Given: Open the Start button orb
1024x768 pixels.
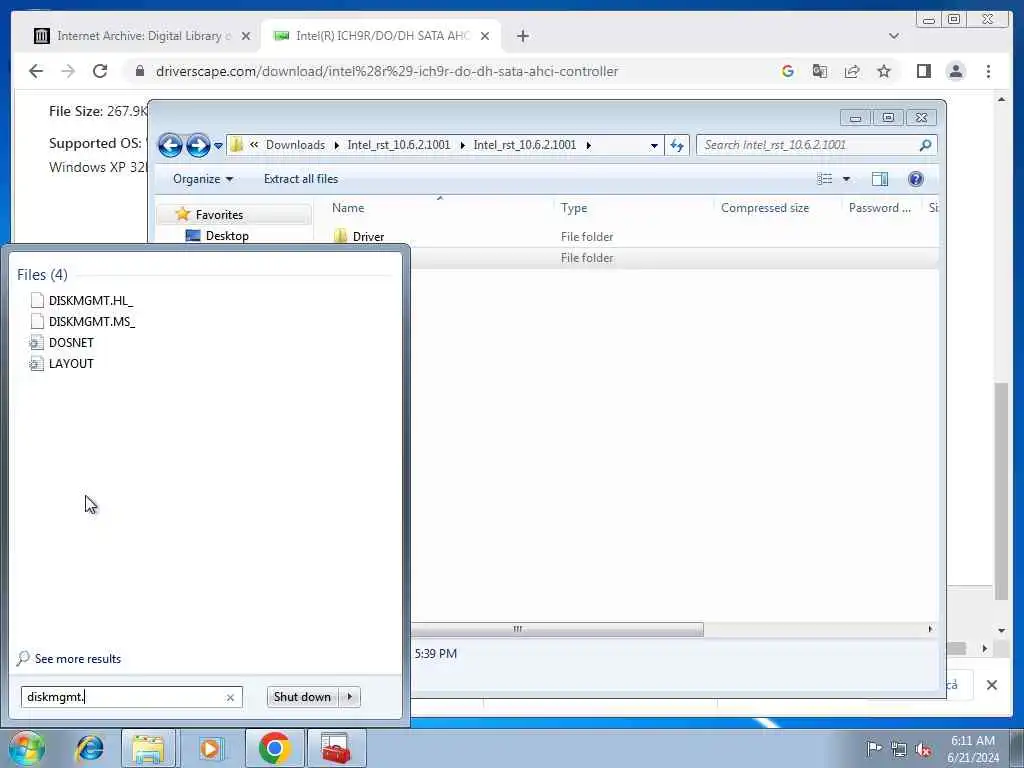Looking at the screenshot, I should coord(26,748).
